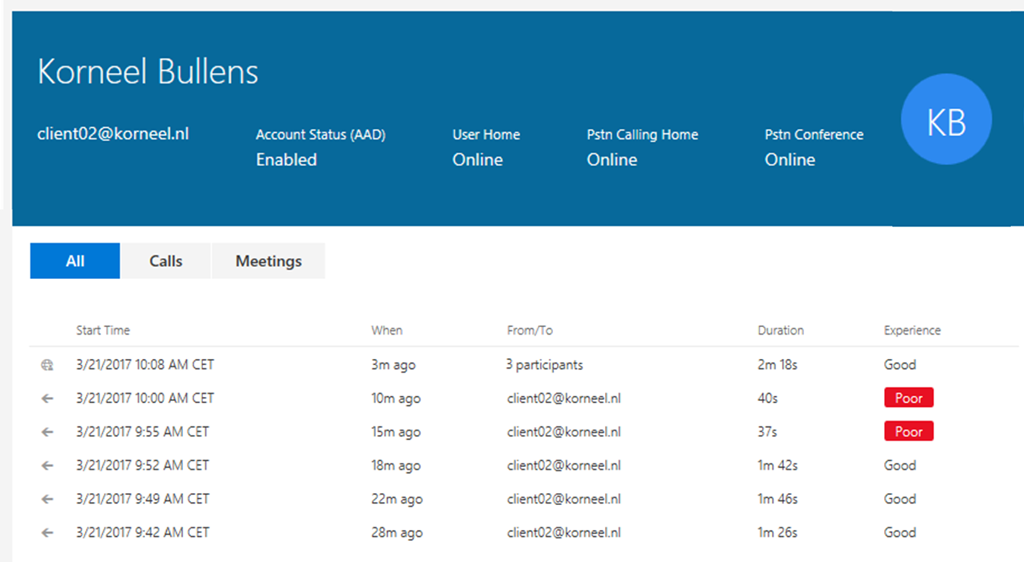Click the client02@korneel.nl email in header

point(113,133)
